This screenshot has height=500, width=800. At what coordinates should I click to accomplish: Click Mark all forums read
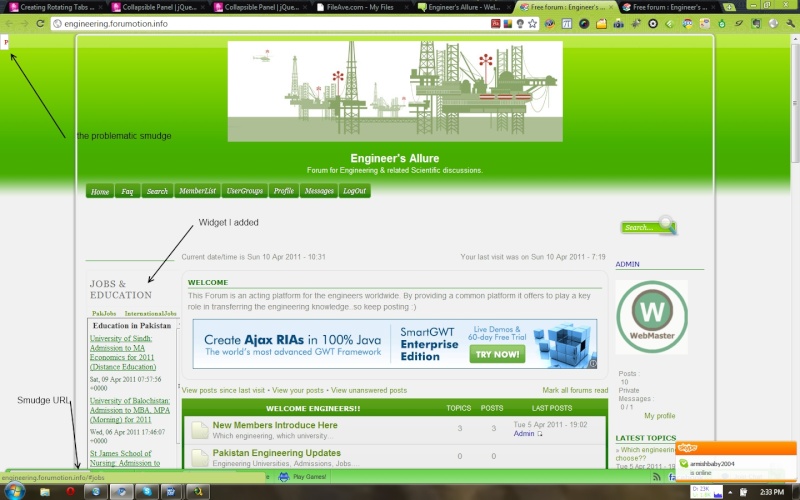click(x=575, y=390)
